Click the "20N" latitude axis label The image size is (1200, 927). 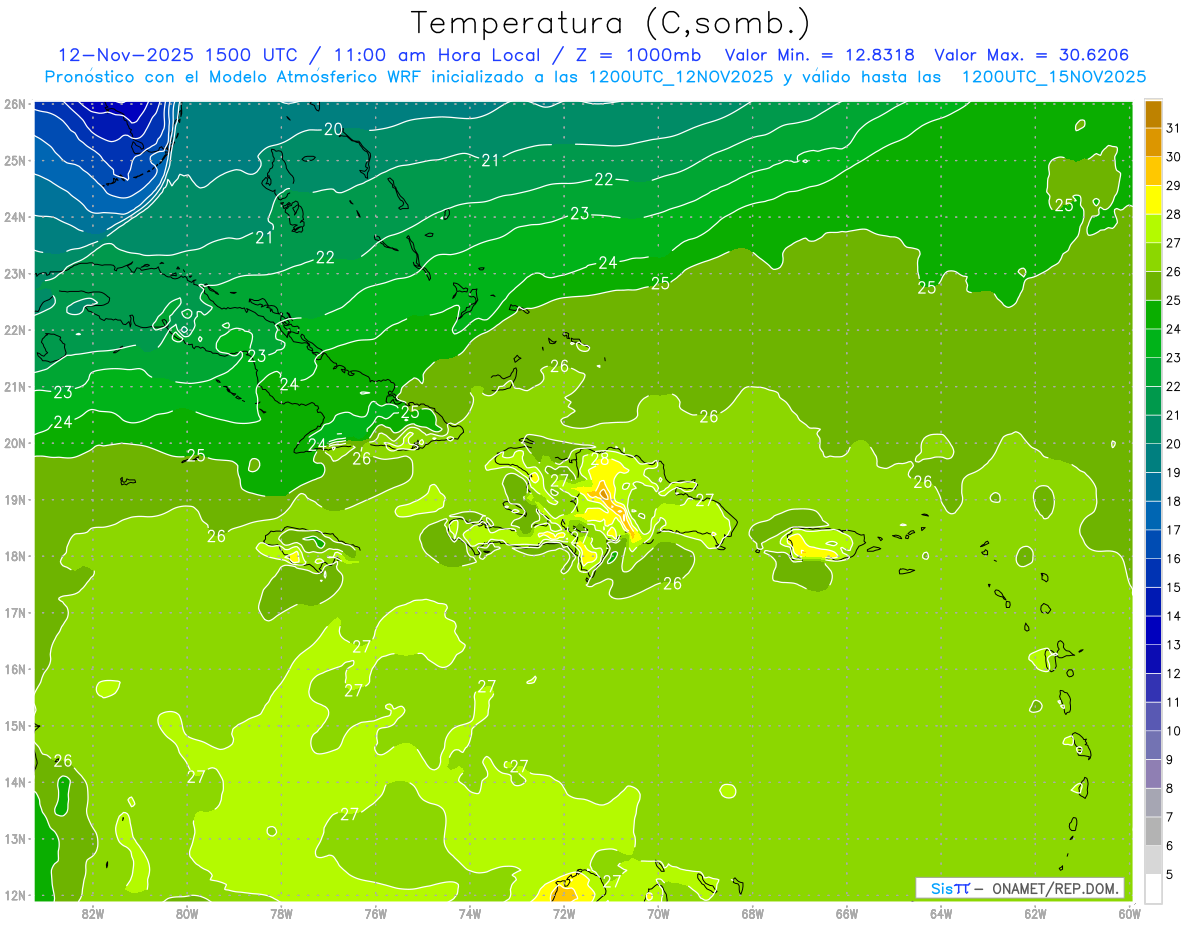pyautogui.click(x=14, y=443)
